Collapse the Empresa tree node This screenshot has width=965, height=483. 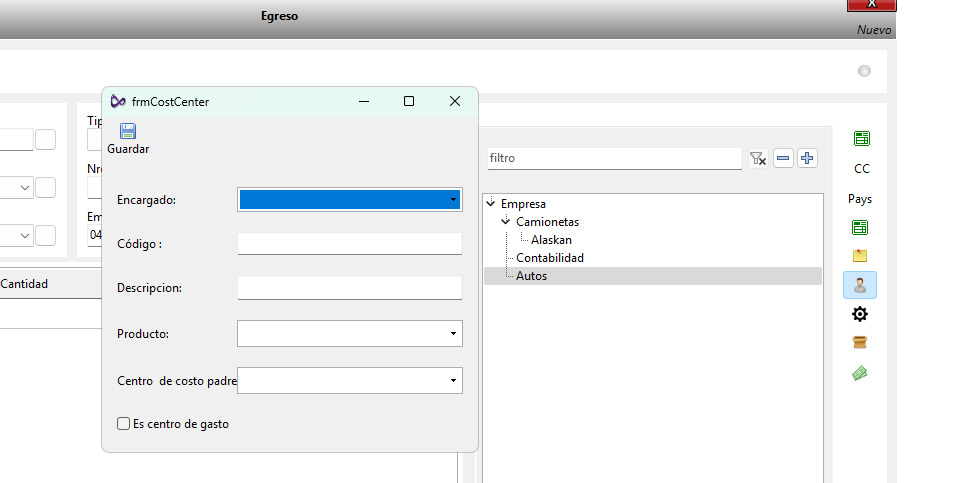pyautogui.click(x=490, y=204)
